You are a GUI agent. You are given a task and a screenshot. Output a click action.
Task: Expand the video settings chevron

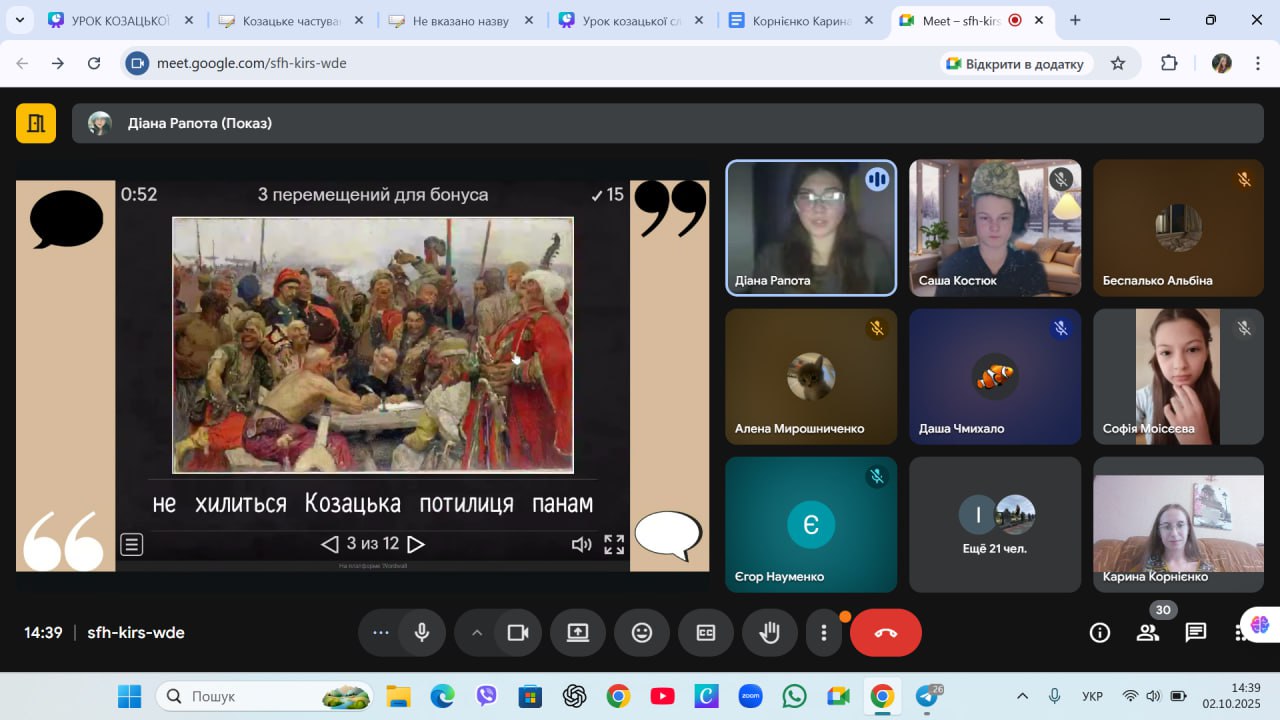[477, 632]
